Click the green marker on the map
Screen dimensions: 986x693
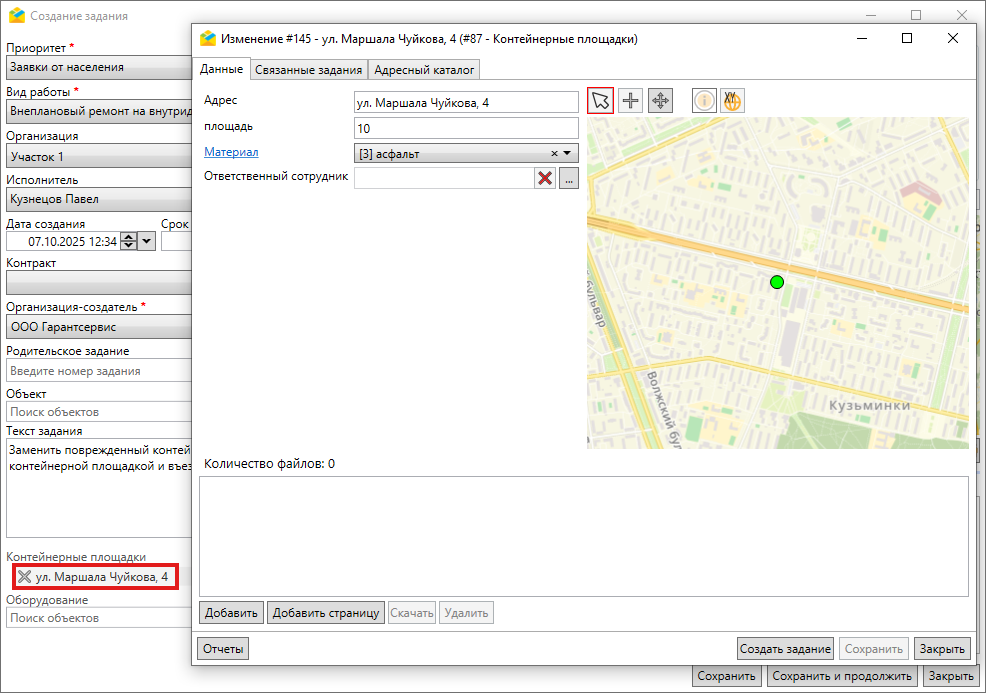click(777, 283)
